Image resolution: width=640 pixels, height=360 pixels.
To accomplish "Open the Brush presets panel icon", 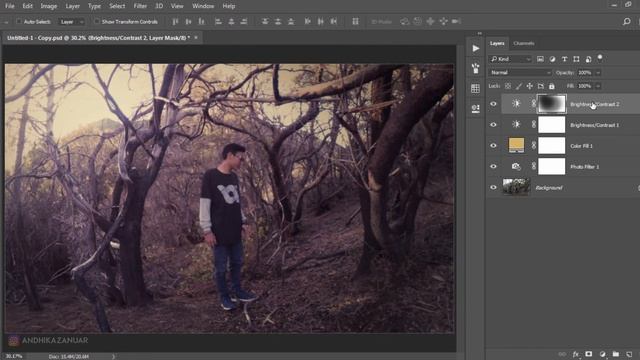I will tap(476, 68).
